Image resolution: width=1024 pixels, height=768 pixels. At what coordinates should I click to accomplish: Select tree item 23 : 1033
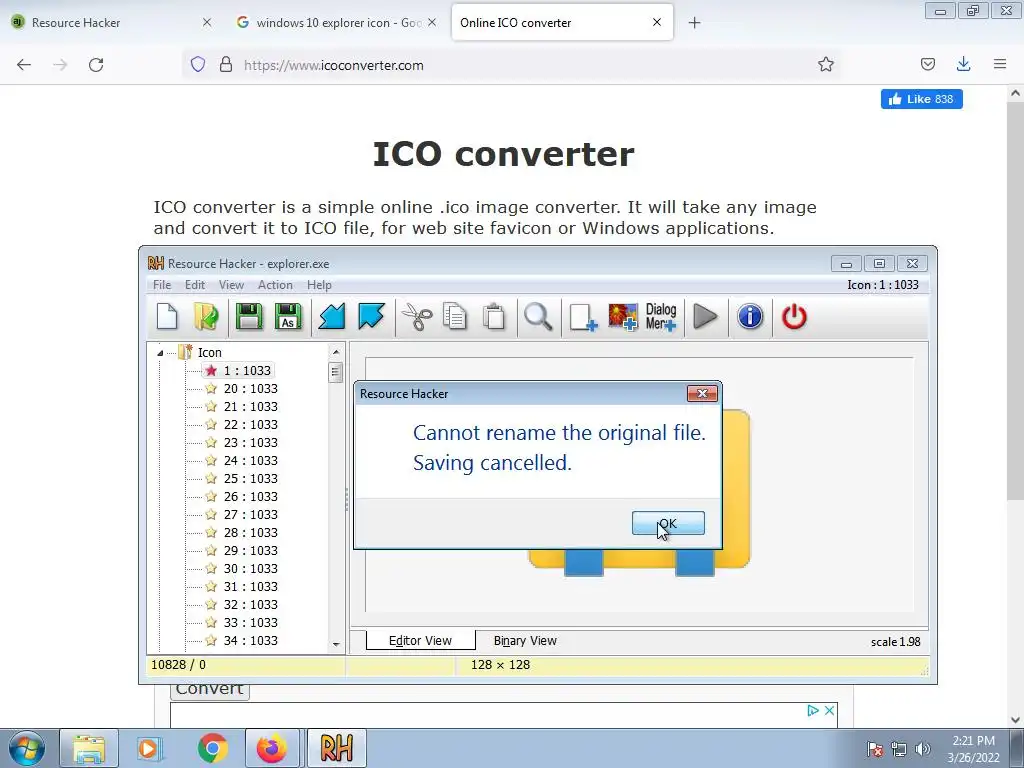pyautogui.click(x=251, y=442)
